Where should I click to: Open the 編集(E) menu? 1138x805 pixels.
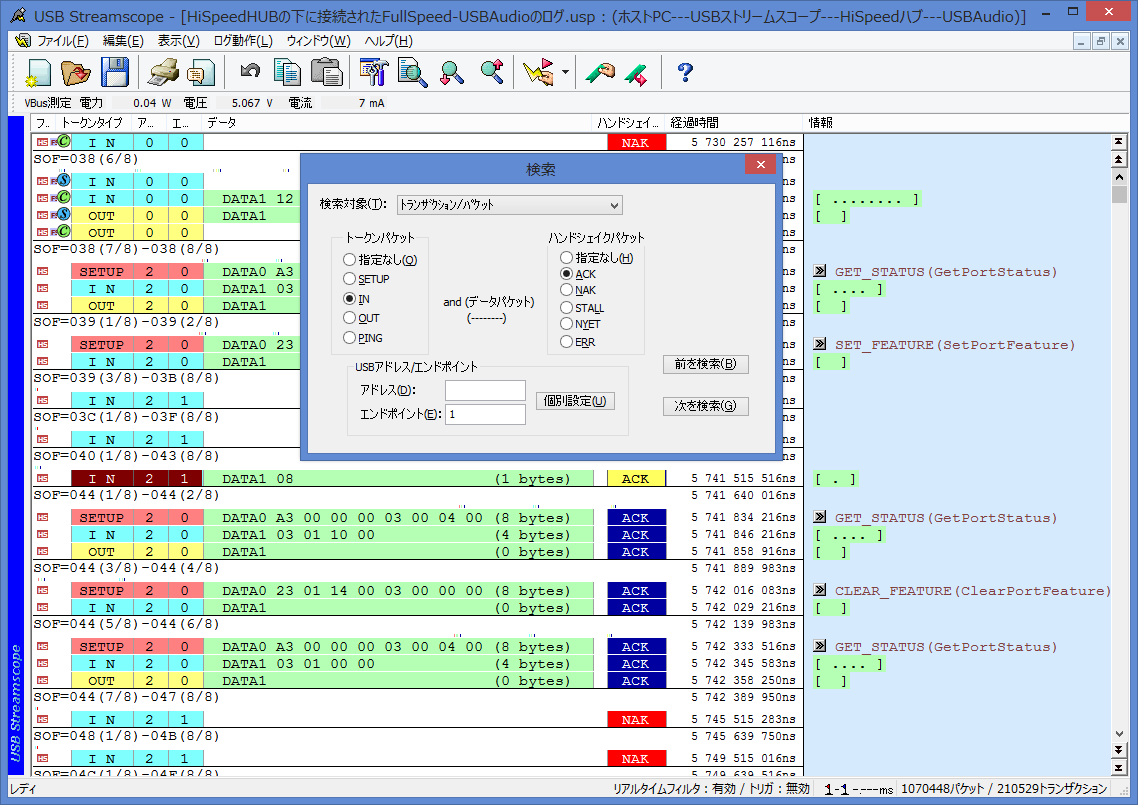[x=123, y=41]
